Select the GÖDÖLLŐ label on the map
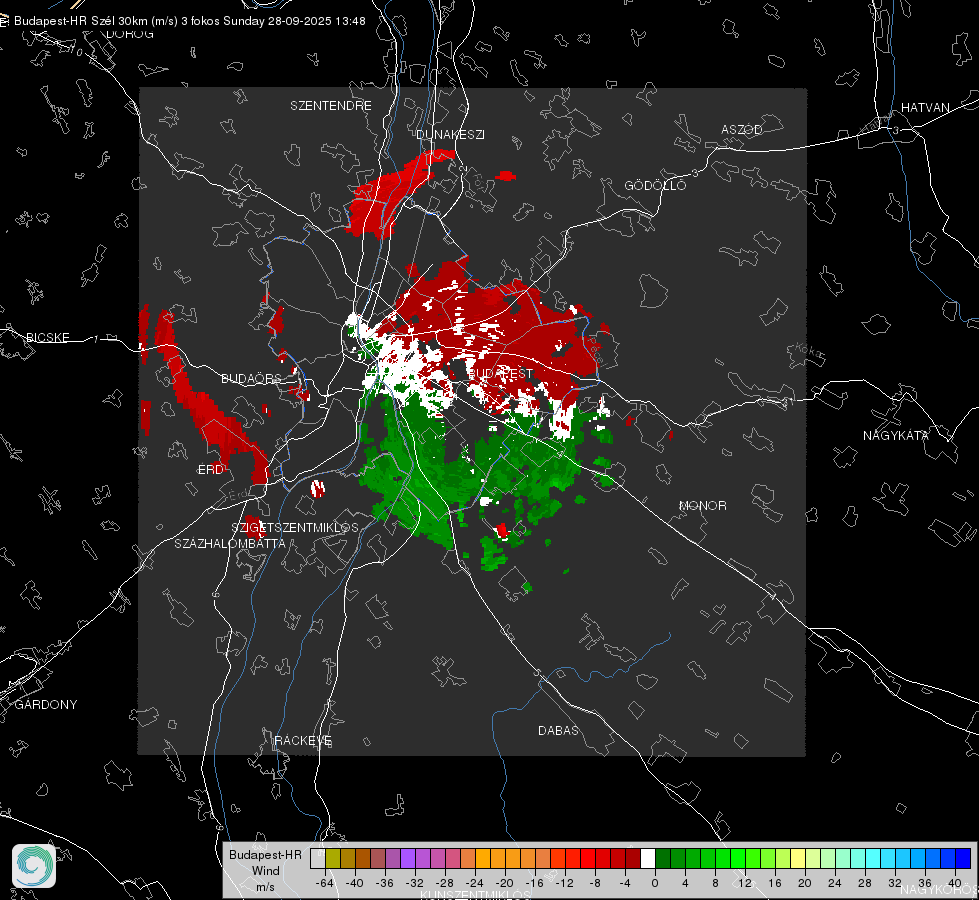979x900 pixels. point(655,185)
